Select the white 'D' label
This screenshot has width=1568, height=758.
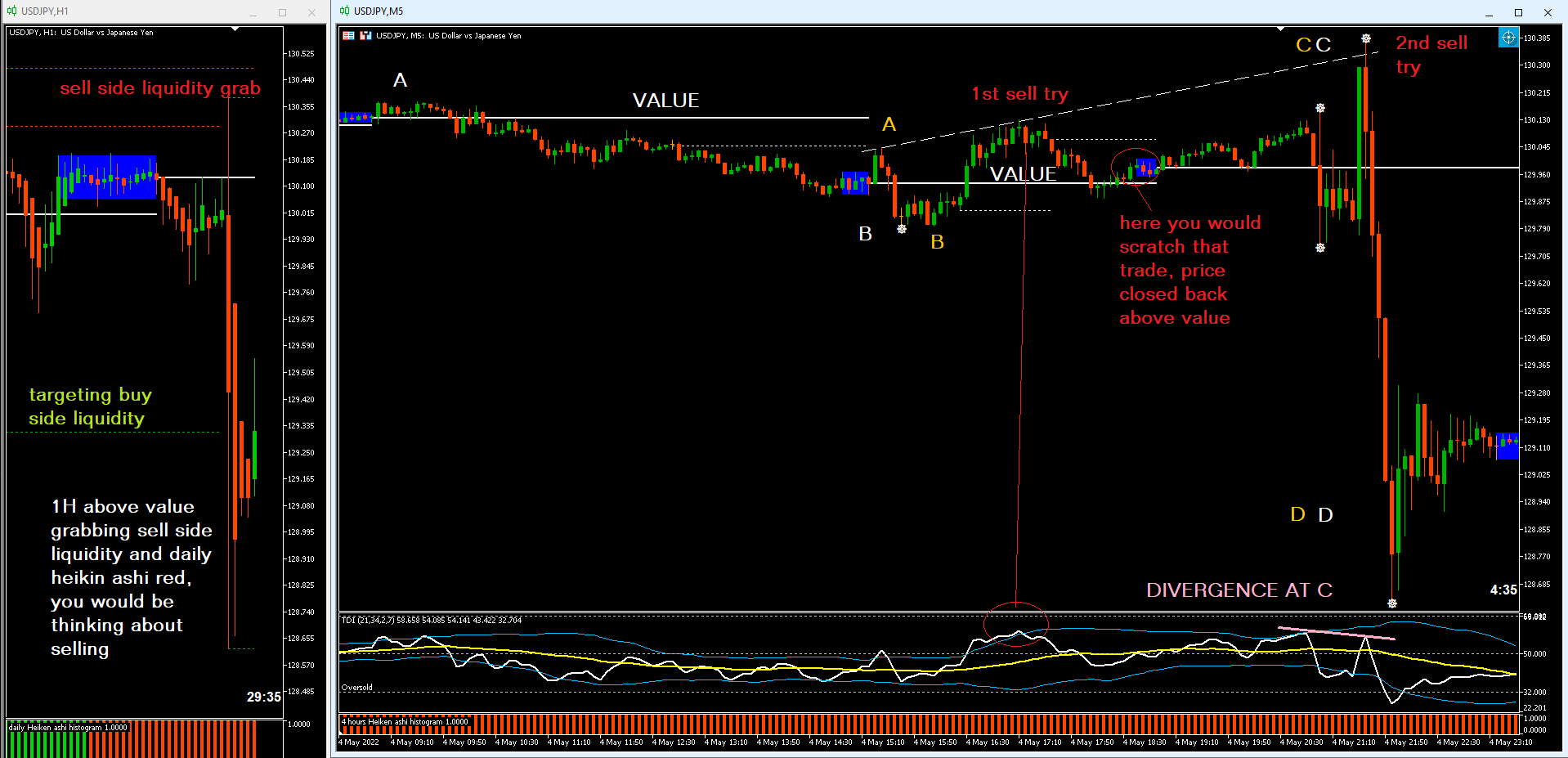(x=1326, y=515)
